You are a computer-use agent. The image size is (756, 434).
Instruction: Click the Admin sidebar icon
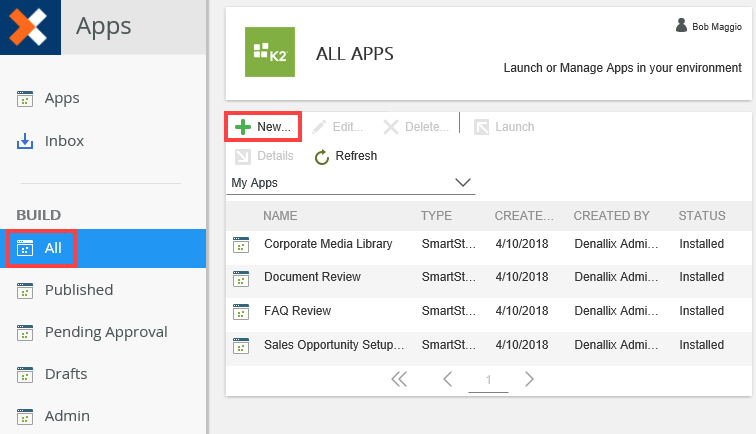pos(25,417)
